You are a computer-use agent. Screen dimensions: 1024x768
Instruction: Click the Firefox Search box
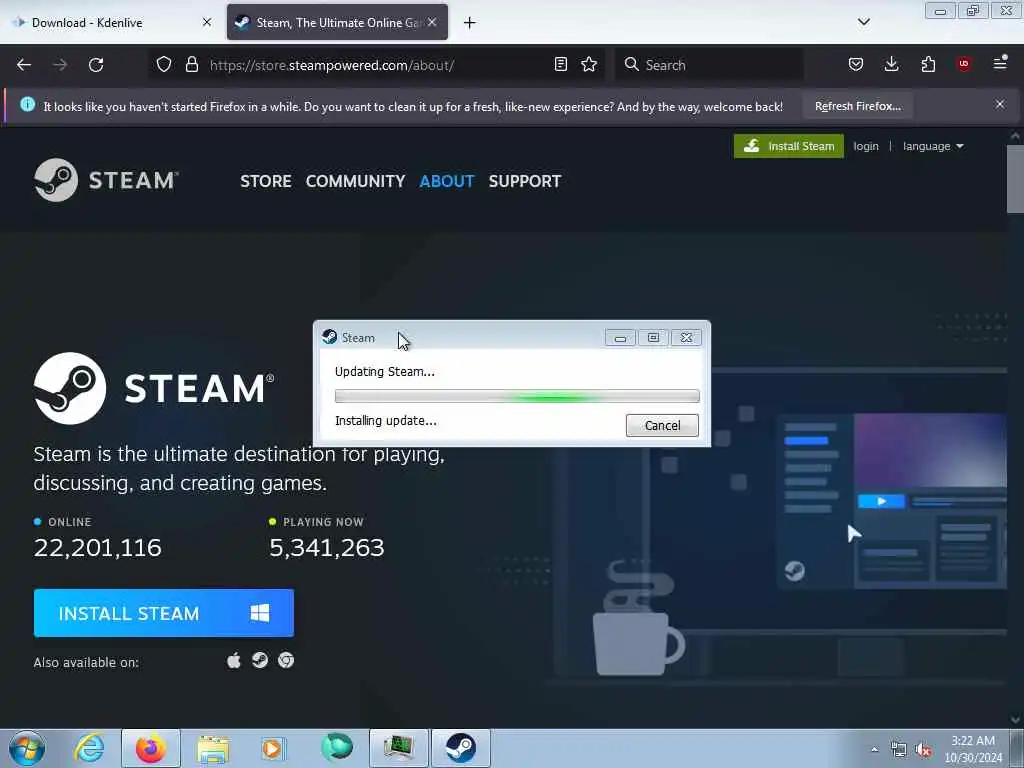coord(709,65)
